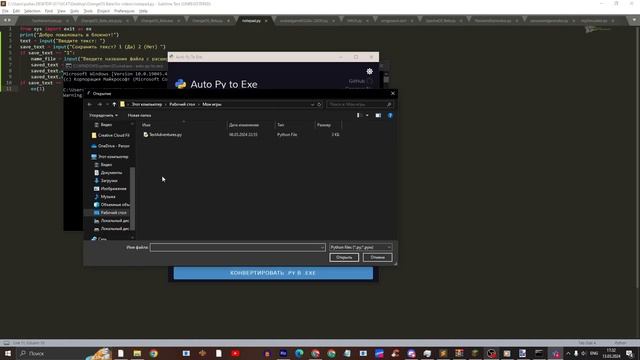Select the notepad.py tab in Sublime
This screenshot has height=360, width=640.
click(251, 20)
